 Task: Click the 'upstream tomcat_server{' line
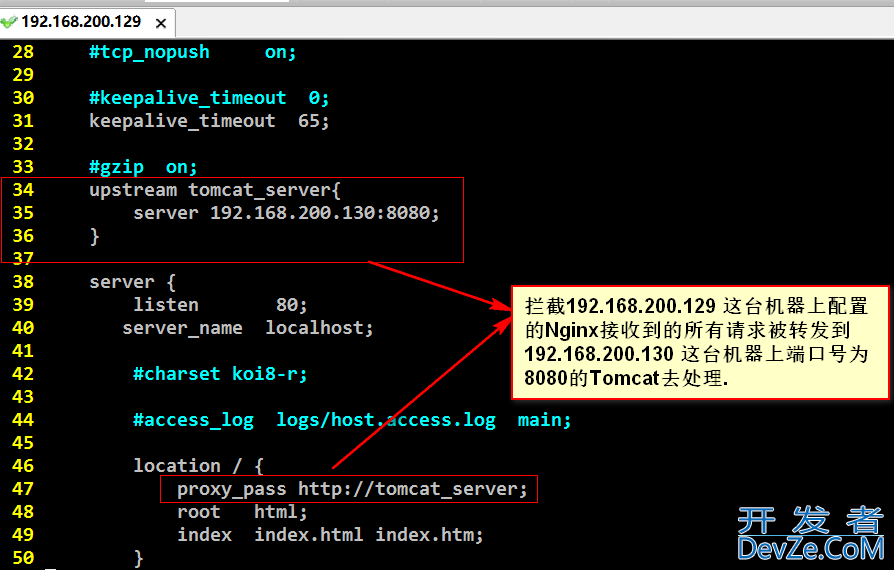click(x=215, y=190)
